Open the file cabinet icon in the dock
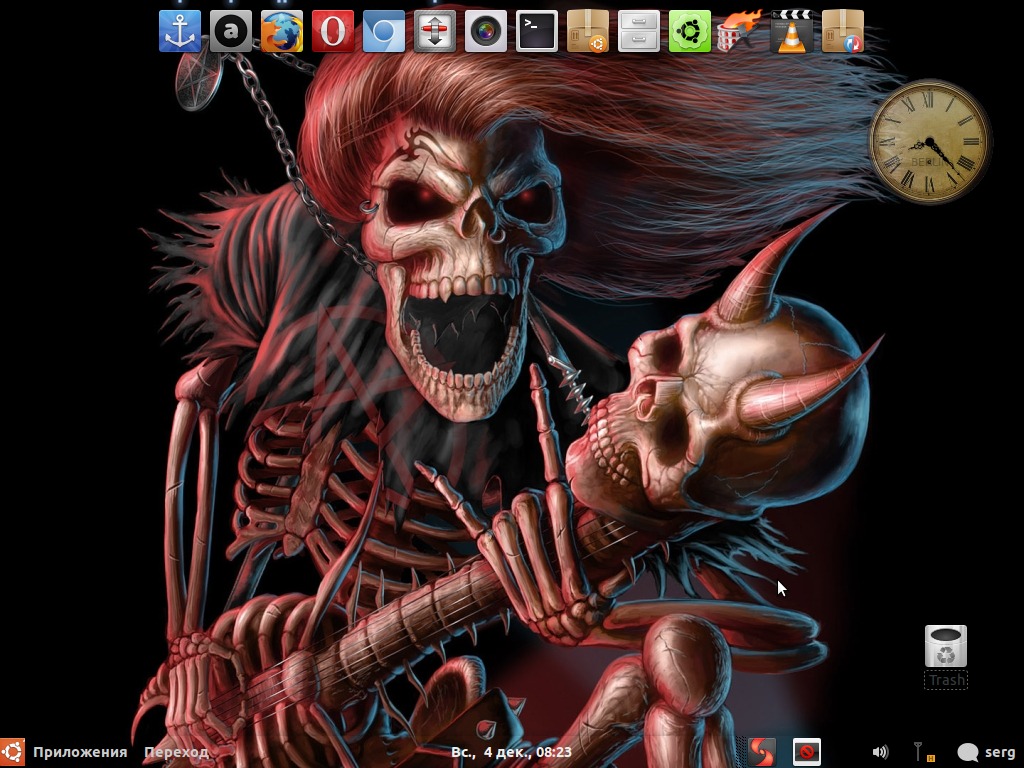 (639, 31)
